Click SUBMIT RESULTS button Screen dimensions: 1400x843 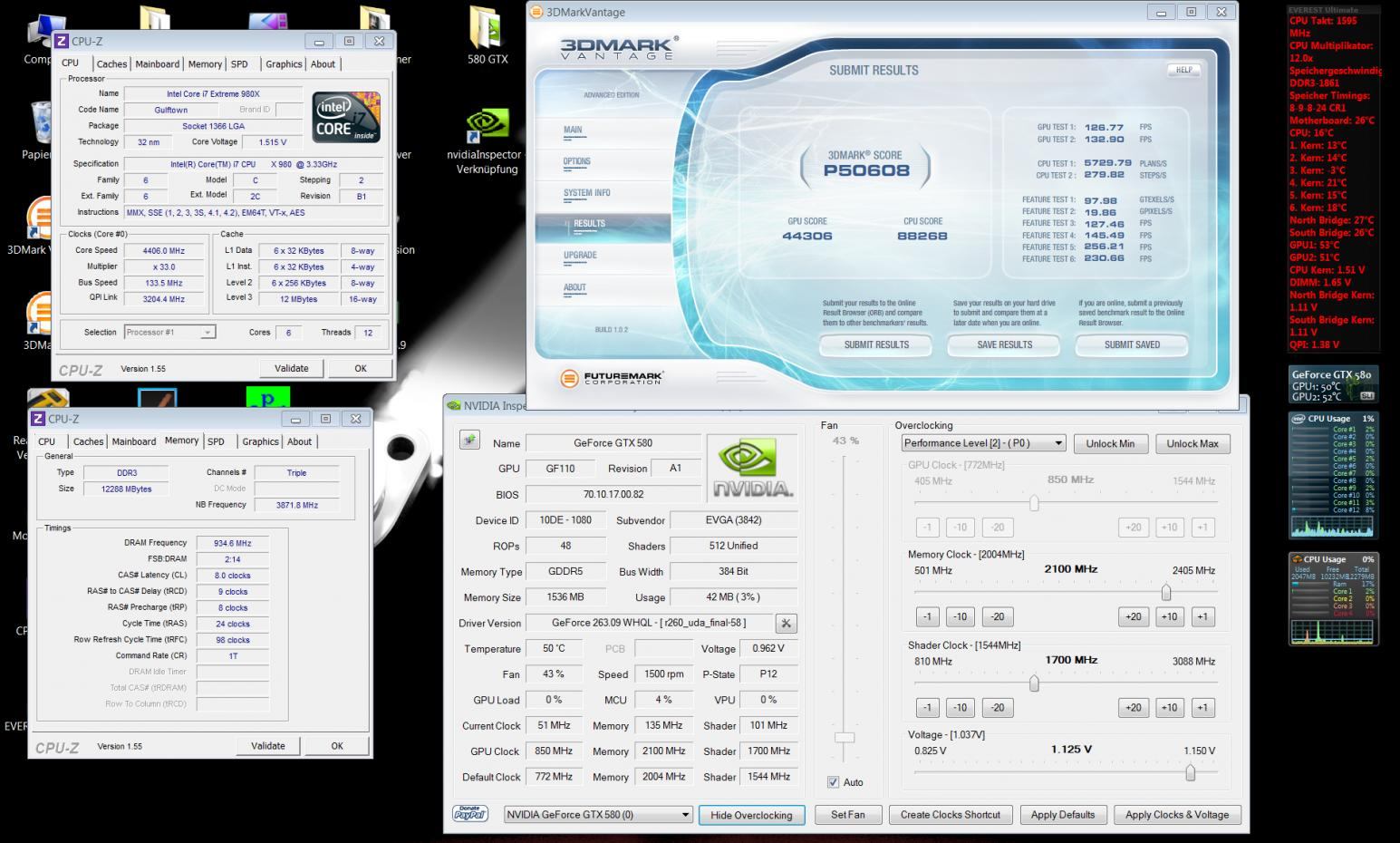coord(876,344)
